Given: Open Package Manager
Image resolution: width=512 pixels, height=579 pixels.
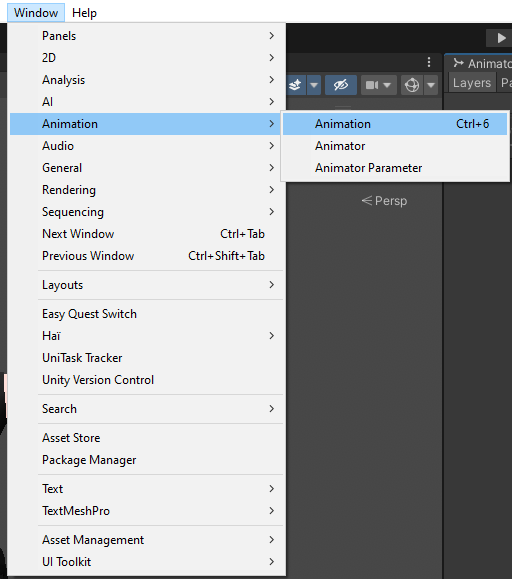Looking at the screenshot, I should click(148, 460).
